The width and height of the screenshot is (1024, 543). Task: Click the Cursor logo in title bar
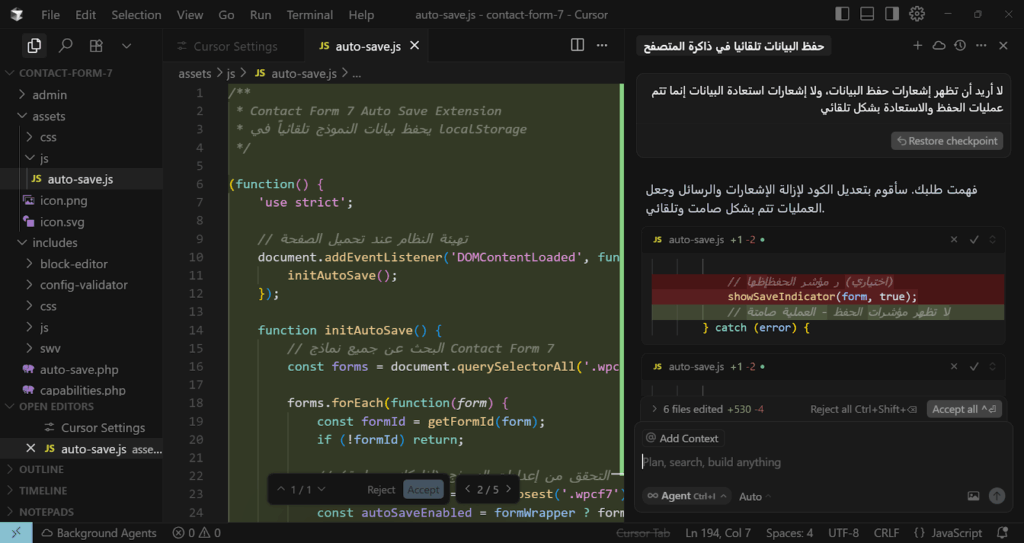(16, 14)
